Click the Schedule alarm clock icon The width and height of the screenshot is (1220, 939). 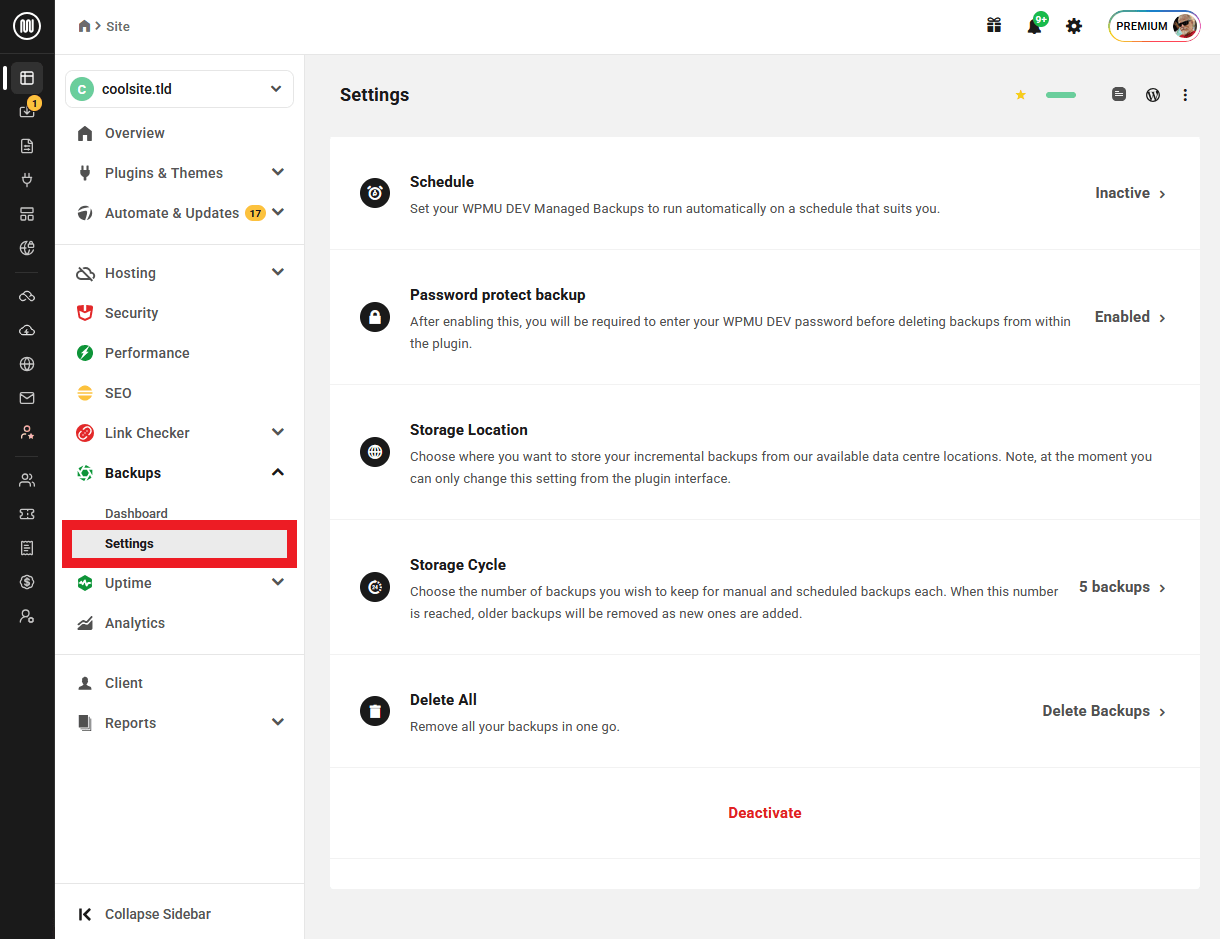(375, 194)
